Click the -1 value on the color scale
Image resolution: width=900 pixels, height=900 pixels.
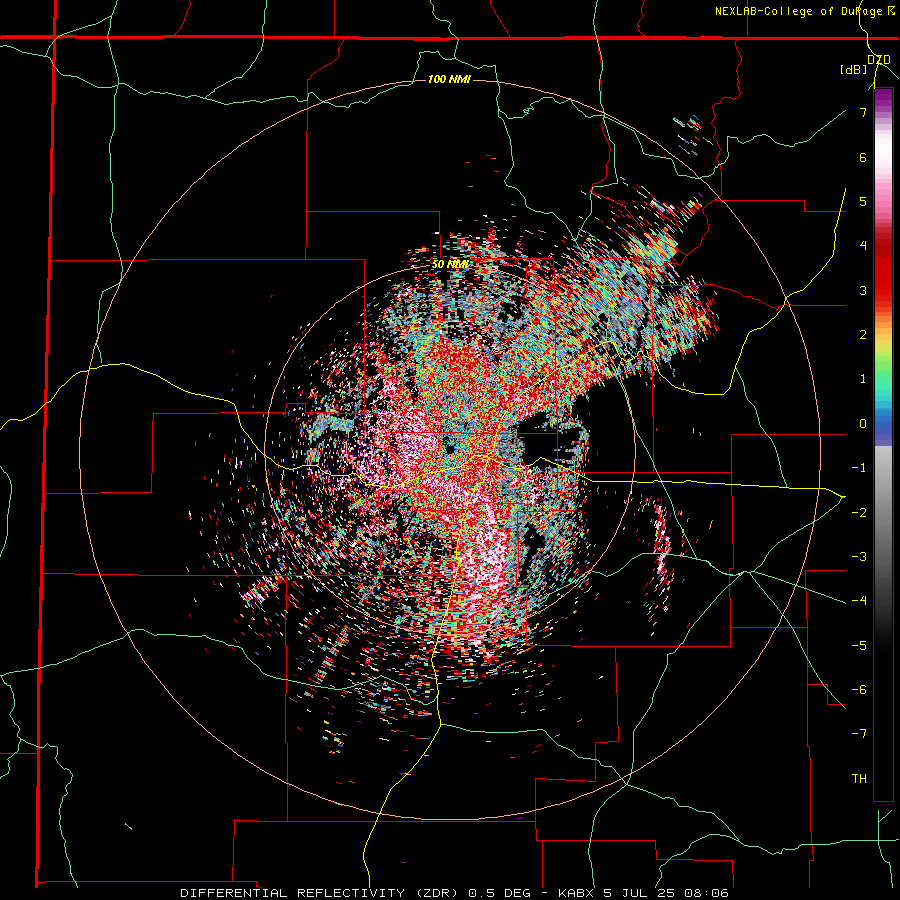pos(859,468)
